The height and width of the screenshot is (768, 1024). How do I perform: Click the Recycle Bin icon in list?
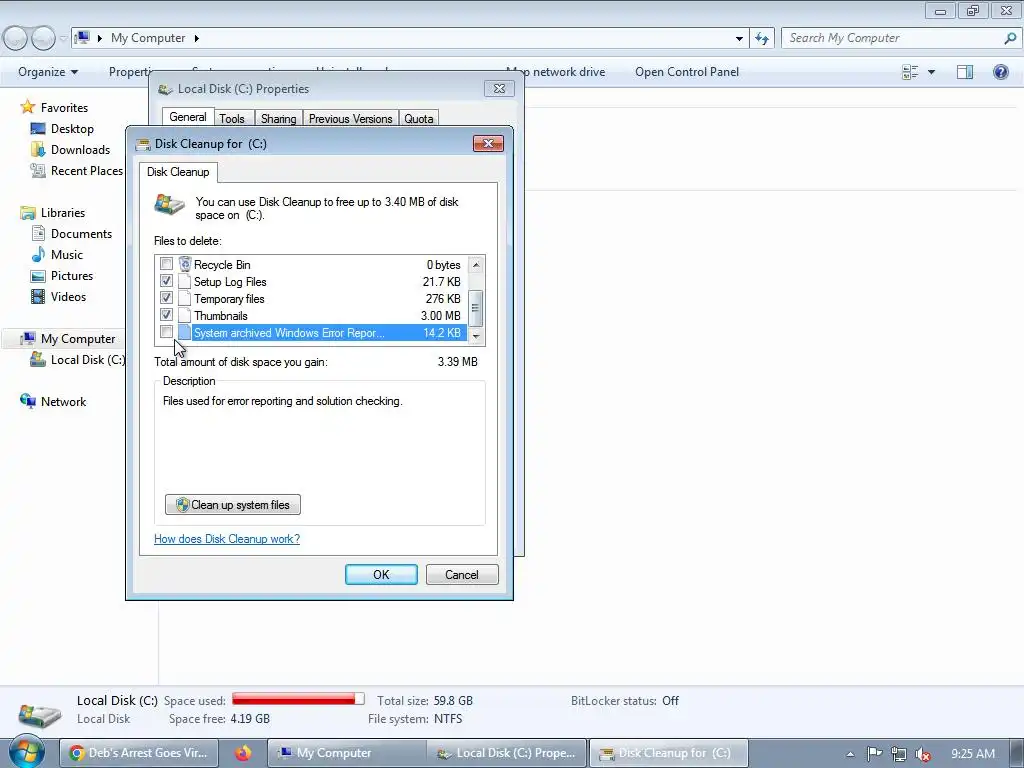(185, 264)
